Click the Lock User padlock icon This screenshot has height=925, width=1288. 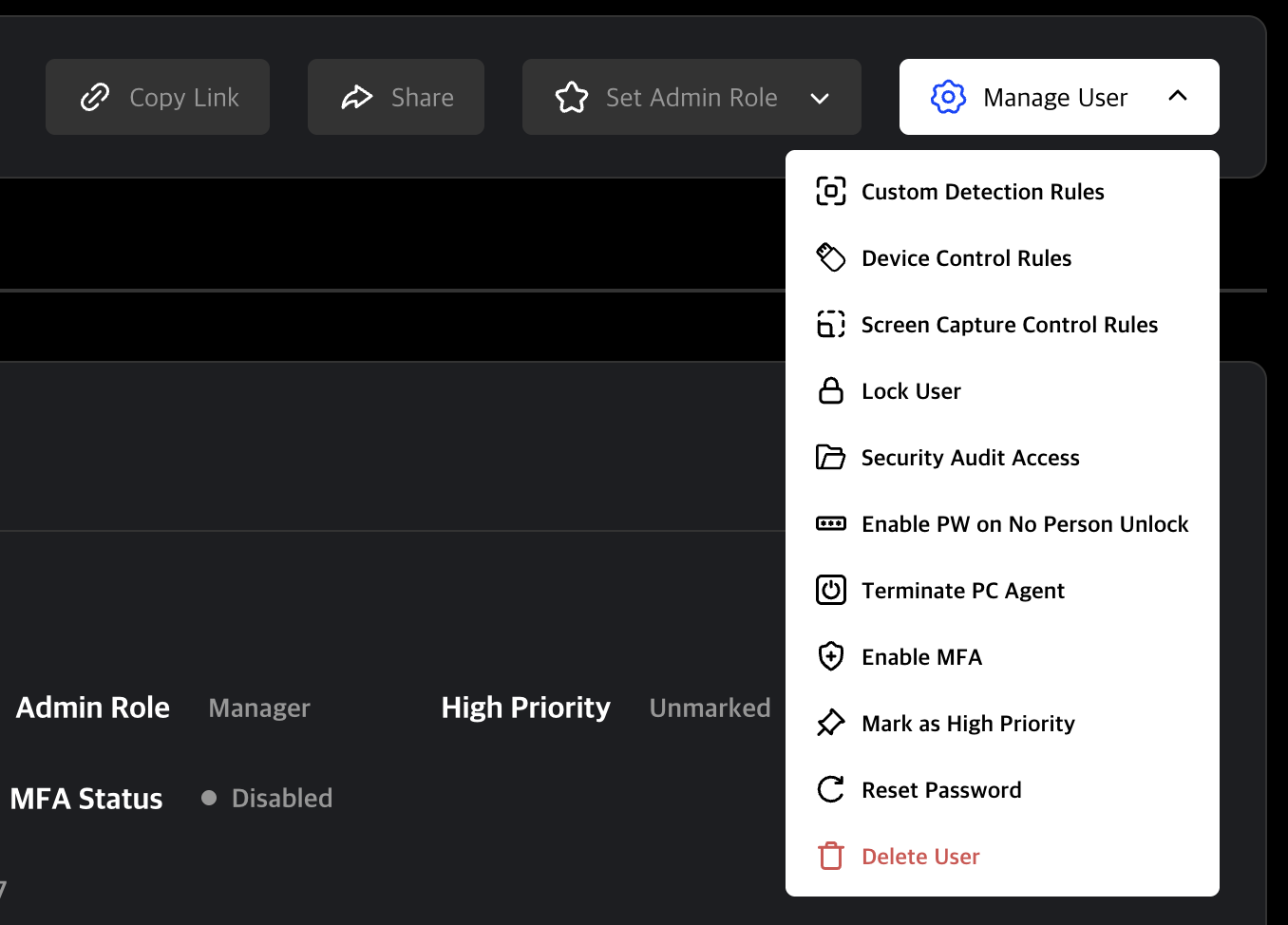click(831, 390)
